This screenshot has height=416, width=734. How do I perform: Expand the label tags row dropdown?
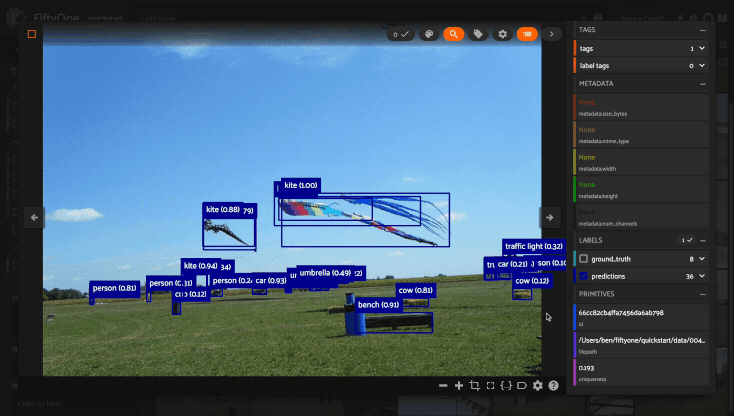[702, 66]
